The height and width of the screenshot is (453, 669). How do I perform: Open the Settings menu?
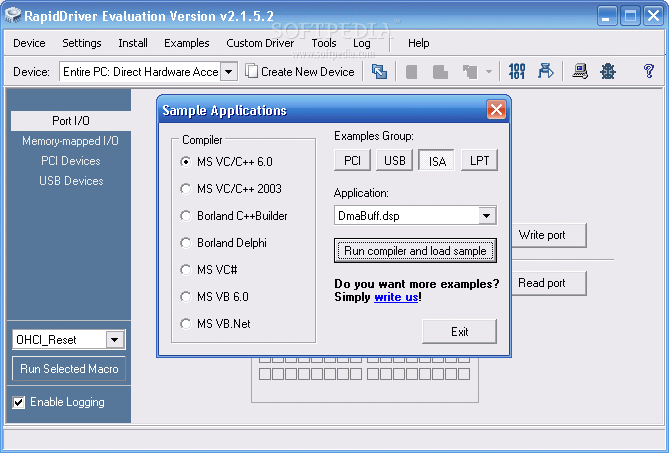pyautogui.click(x=82, y=43)
